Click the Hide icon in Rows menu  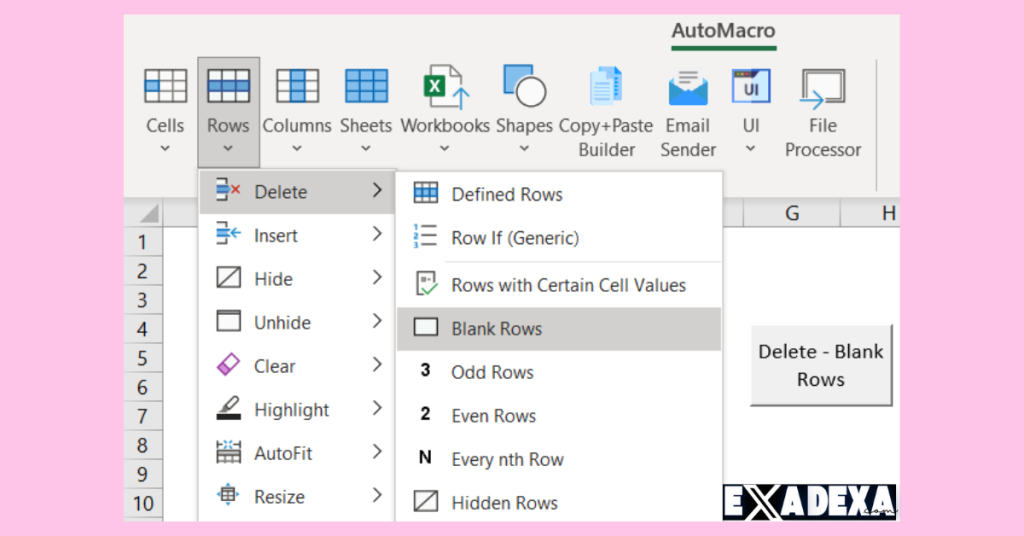tap(228, 277)
